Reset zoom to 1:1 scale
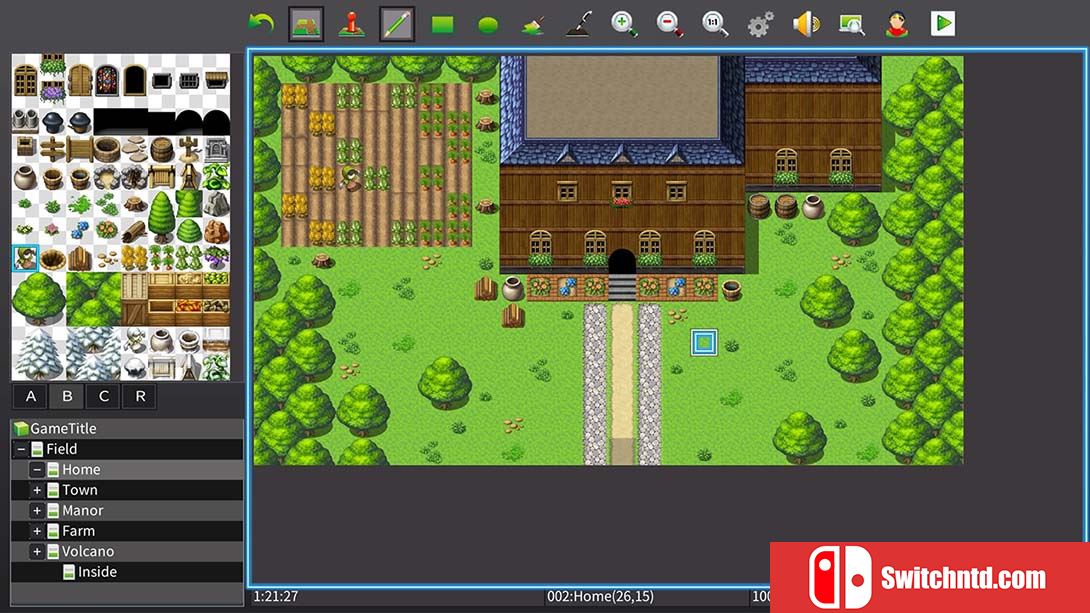The width and height of the screenshot is (1090, 613). click(x=715, y=24)
